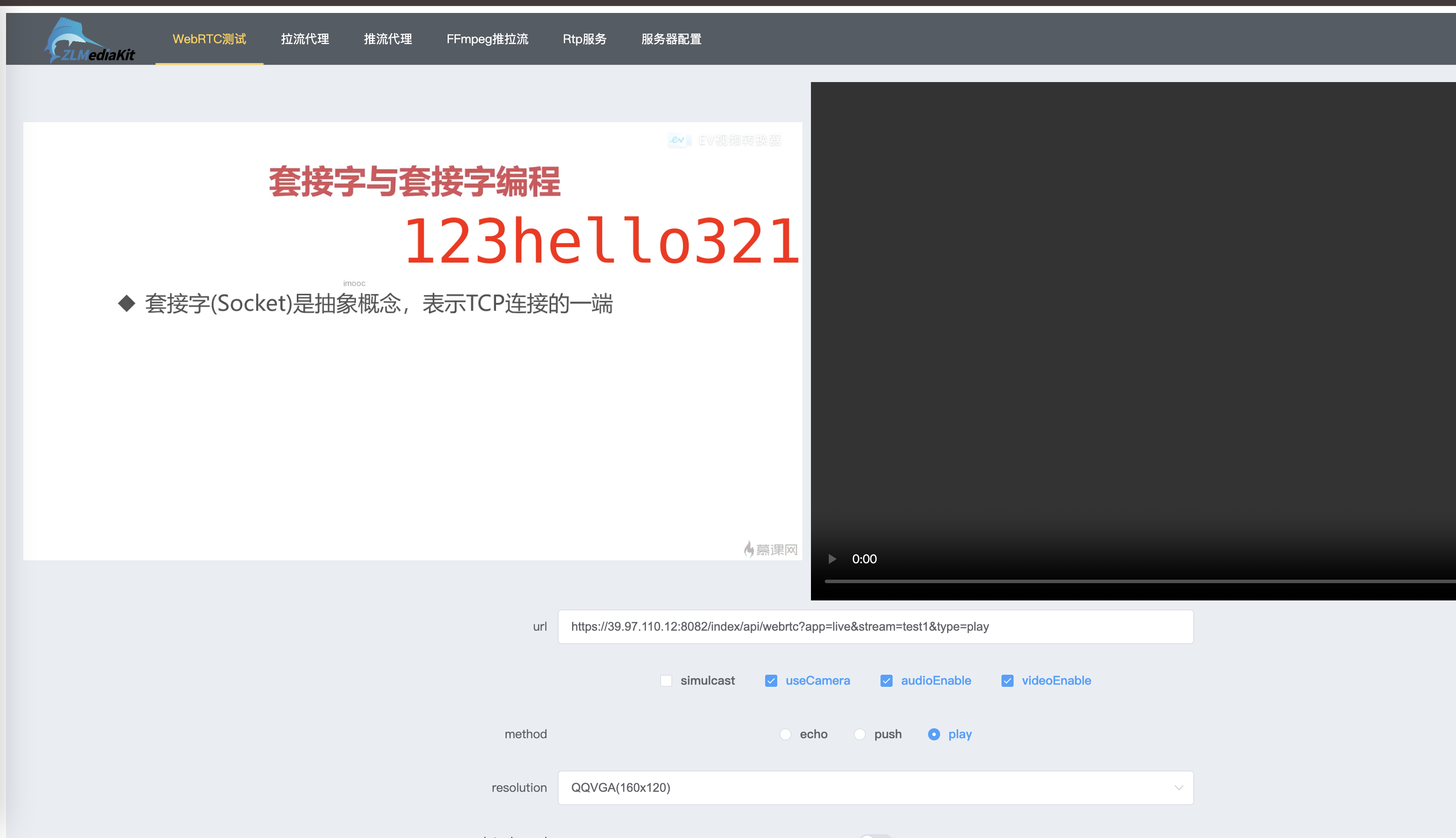Click the ZLMediaKit logo icon
The image size is (1456, 838).
click(89, 40)
